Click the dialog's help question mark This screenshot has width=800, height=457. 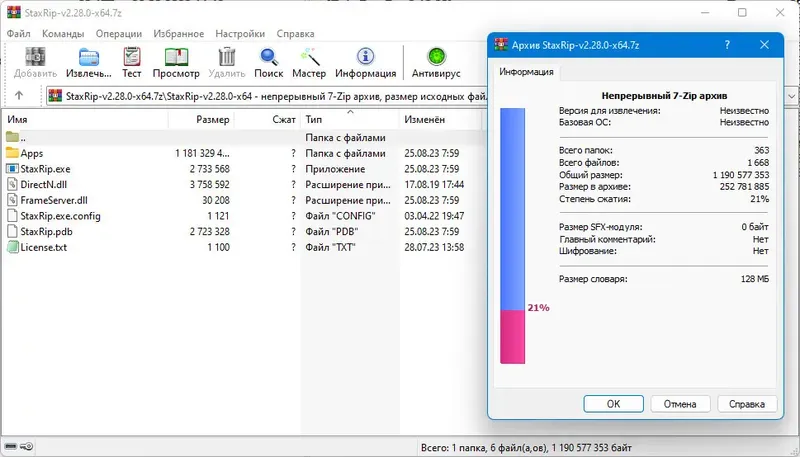[727, 45]
